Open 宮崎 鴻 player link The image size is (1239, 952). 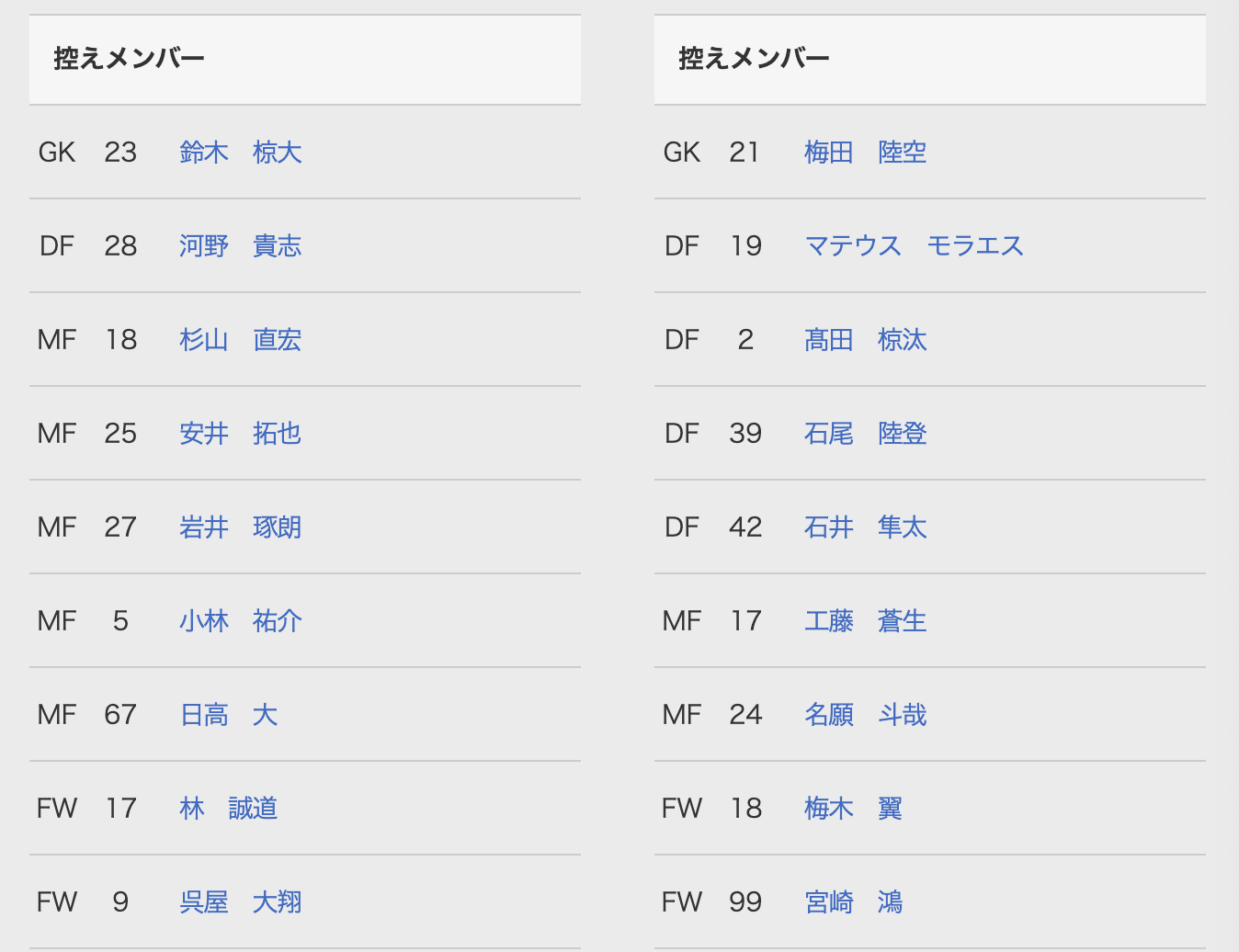point(854,902)
